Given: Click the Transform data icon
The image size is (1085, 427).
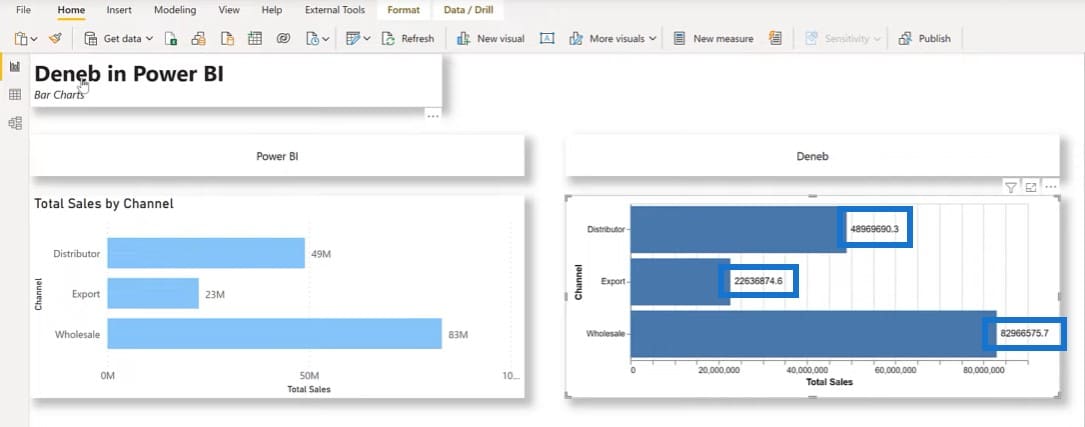Looking at the screenshot, I should (x=353, y=39).
